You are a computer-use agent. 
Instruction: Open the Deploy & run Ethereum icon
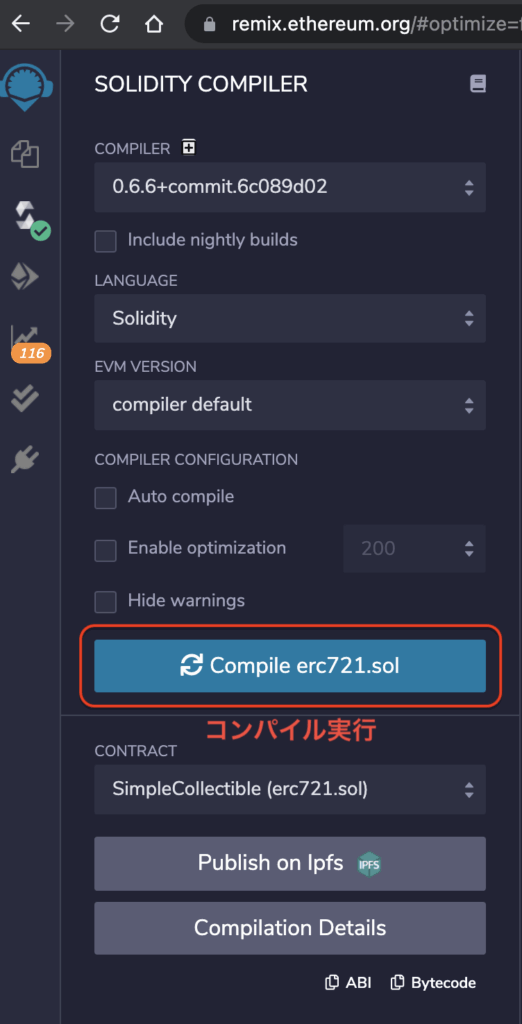pyautogui.click(x=25, y=277)
